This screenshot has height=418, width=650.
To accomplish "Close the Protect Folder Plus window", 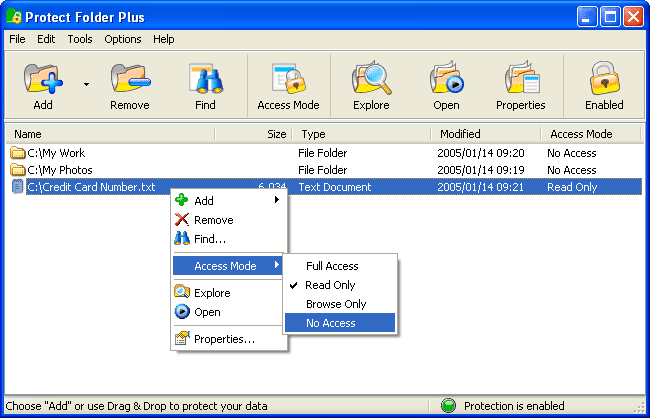I will 633,17.
